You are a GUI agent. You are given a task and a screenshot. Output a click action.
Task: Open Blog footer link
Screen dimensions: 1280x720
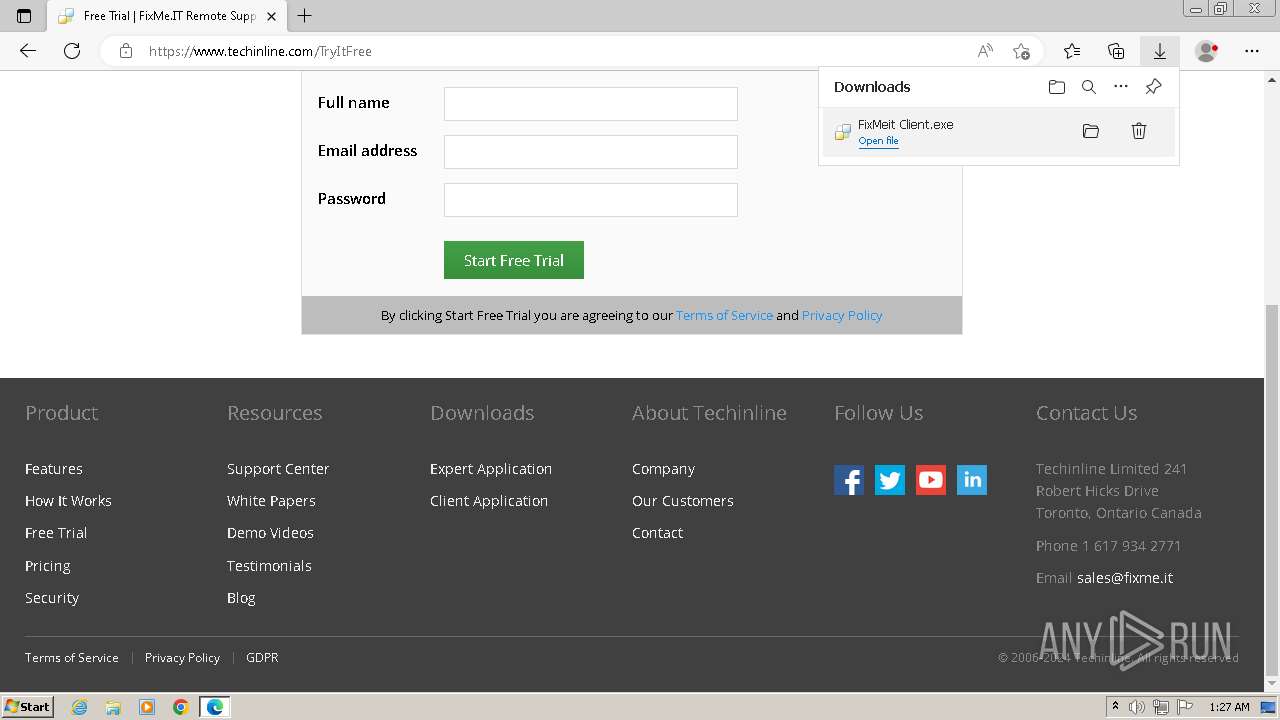[241, 598]
